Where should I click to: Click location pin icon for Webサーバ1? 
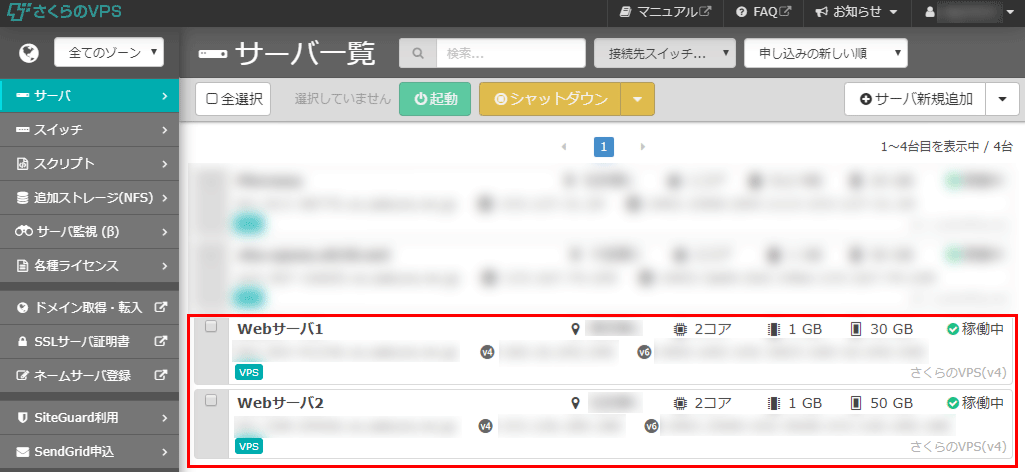point(575,329)
